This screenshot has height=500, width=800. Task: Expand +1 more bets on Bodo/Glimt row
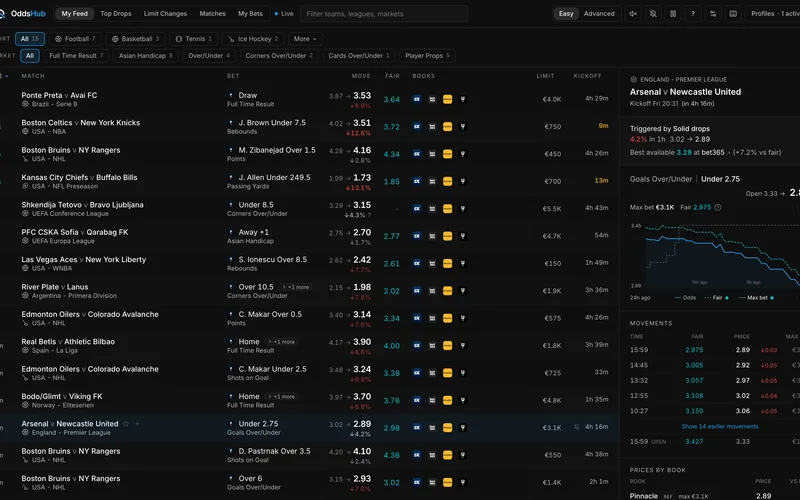281,396
